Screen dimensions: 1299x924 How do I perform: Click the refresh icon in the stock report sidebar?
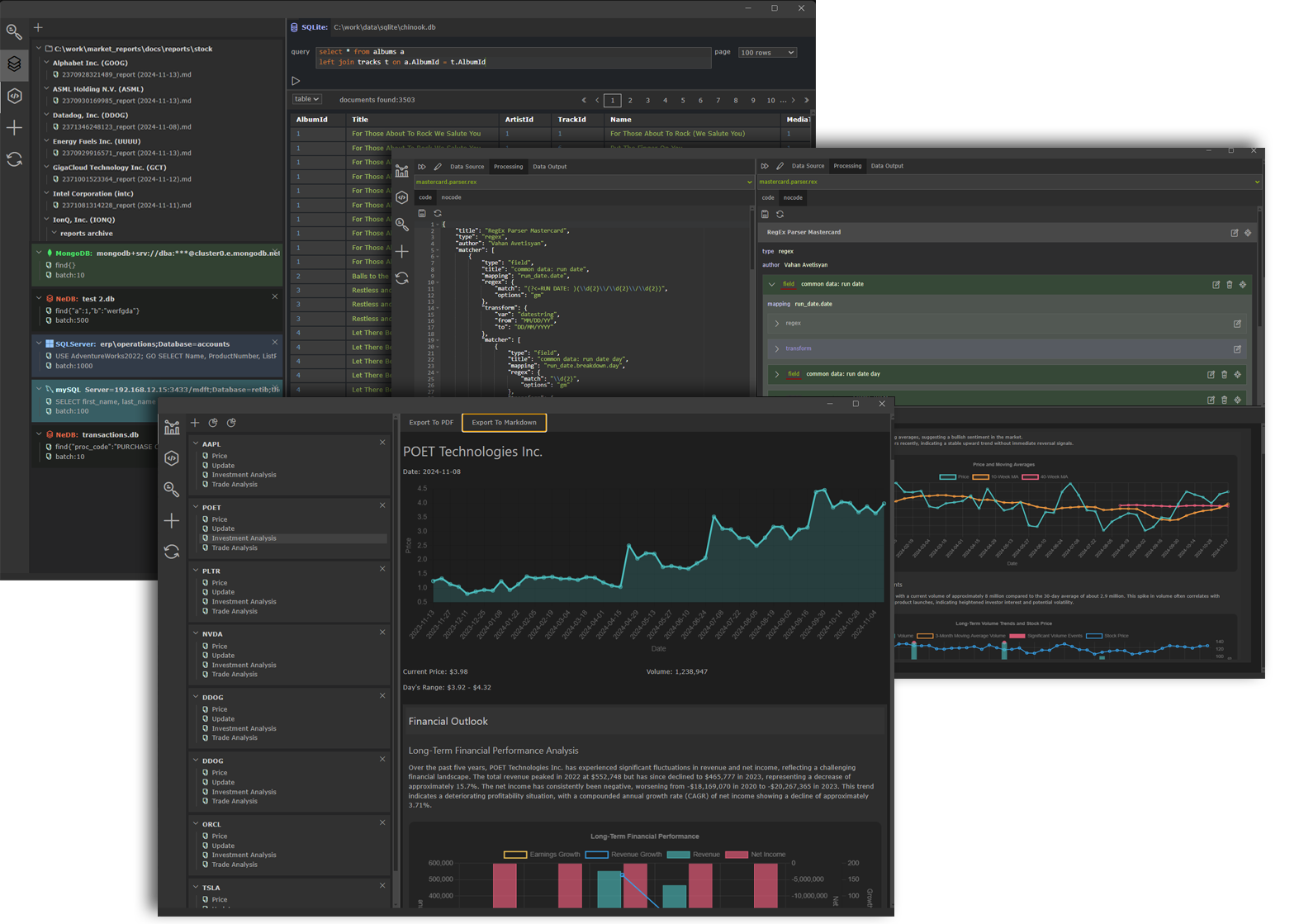click(x=172, y=552)
